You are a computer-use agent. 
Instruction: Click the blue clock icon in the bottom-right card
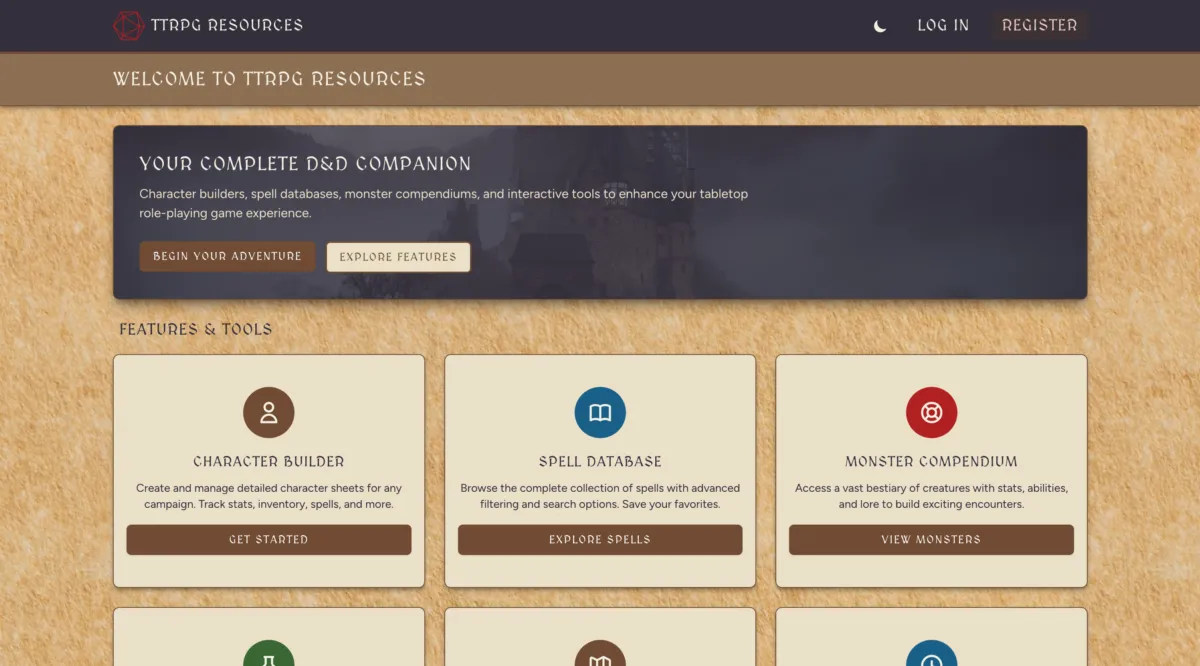coord(931,654)
